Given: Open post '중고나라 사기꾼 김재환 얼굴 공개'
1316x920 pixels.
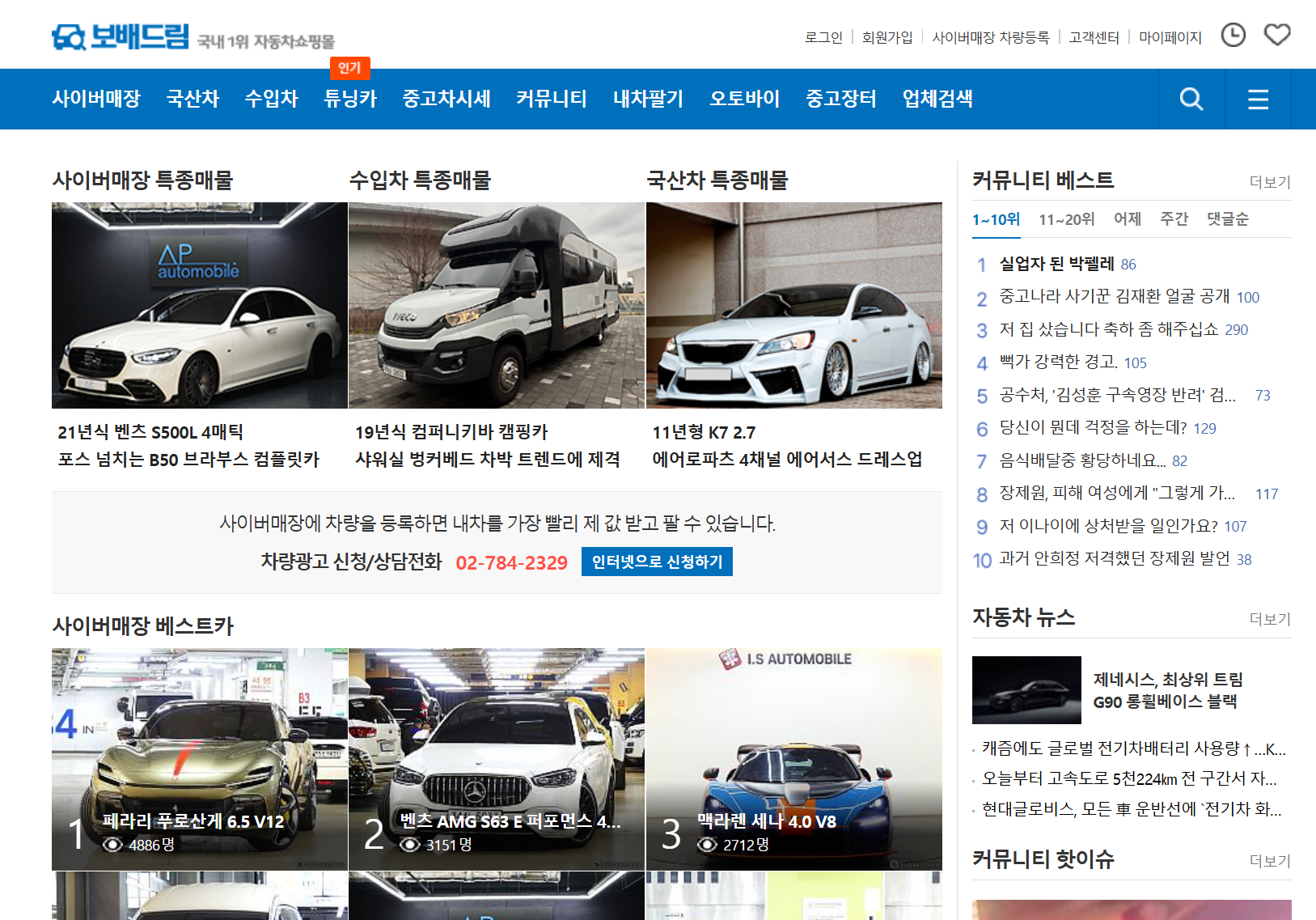Looking at the screenshot, I should pyautogui.click(x=1115, y=296).
